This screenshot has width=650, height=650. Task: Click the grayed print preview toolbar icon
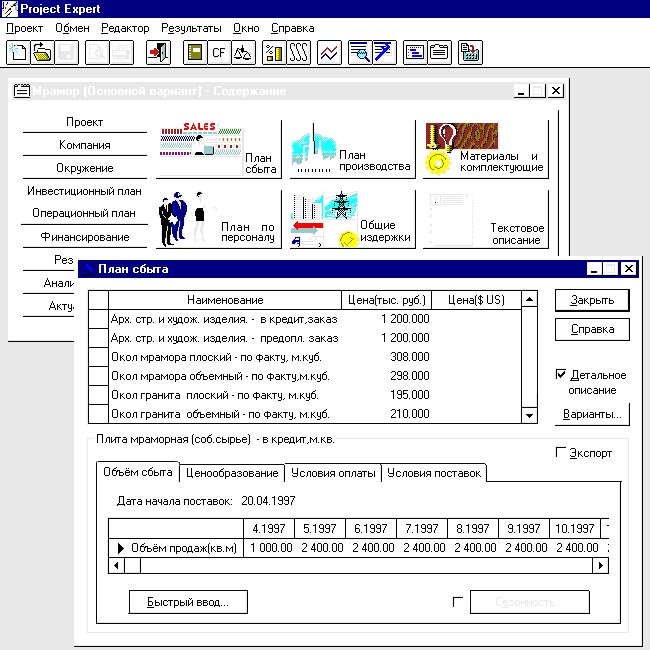[x=97, y=52]
